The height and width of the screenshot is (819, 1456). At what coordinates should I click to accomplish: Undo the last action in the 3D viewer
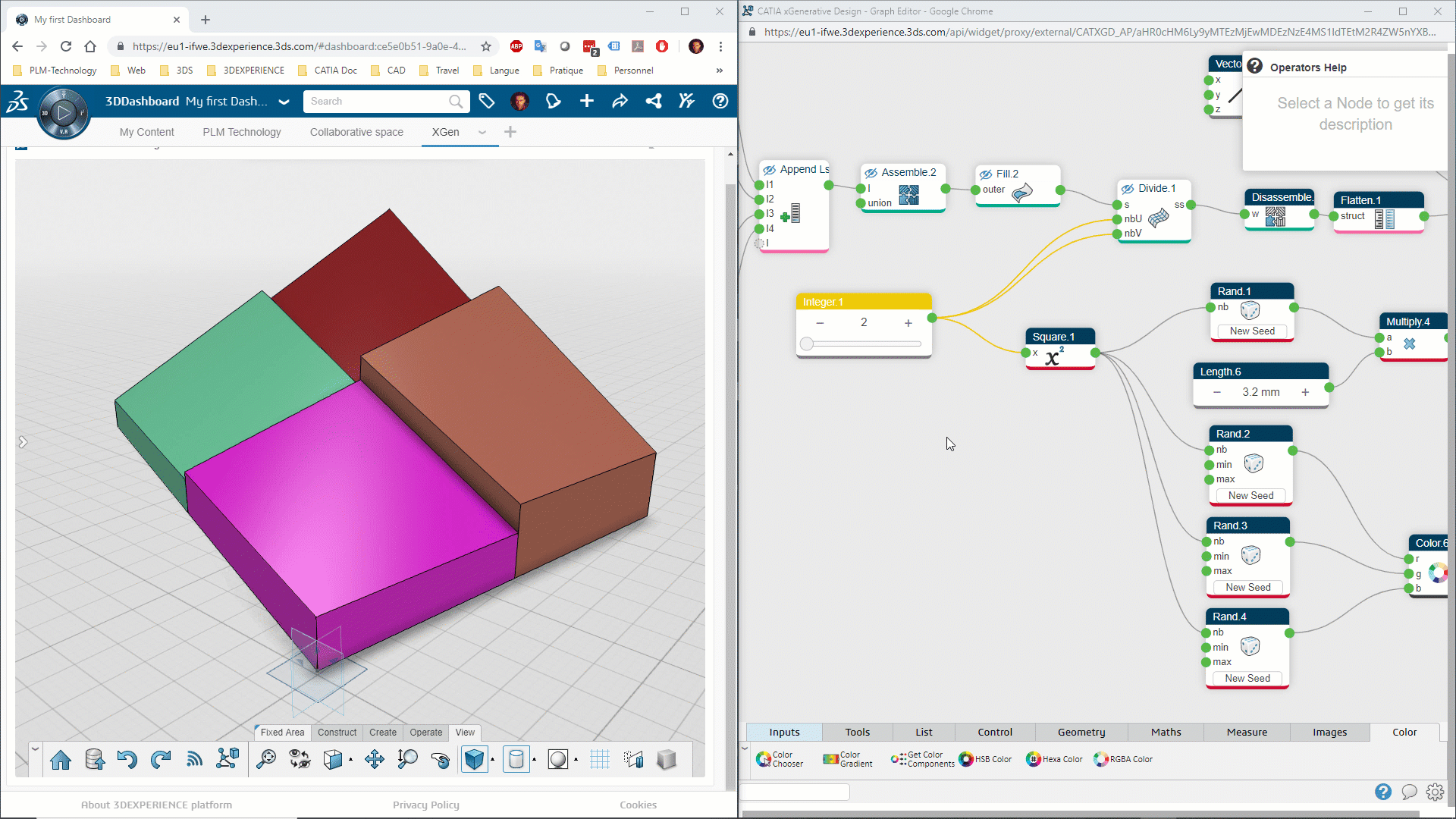tap(127, 759)
